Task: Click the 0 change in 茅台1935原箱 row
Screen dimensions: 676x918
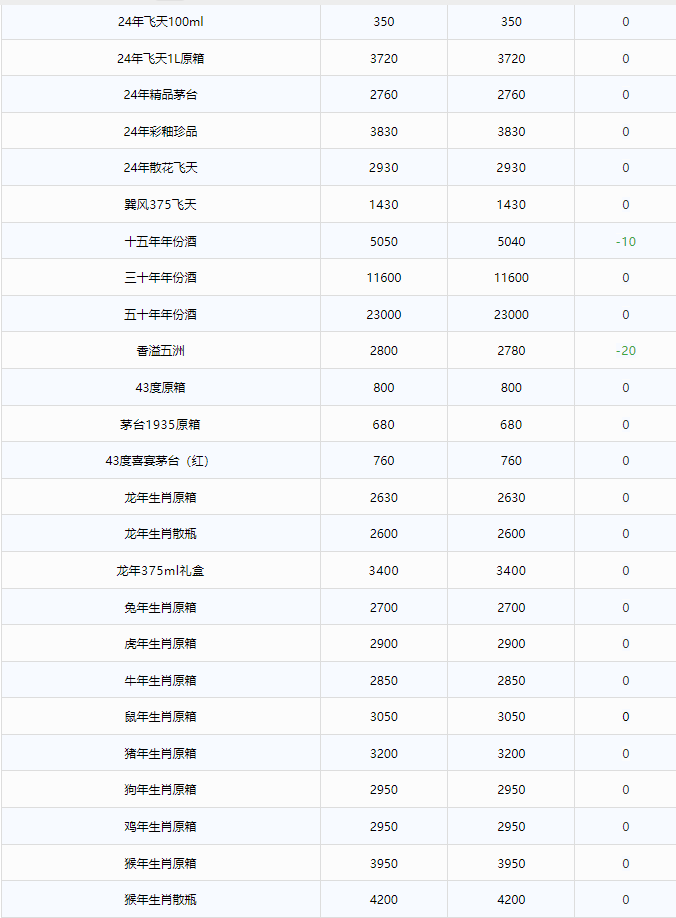Action: (626, 424)
